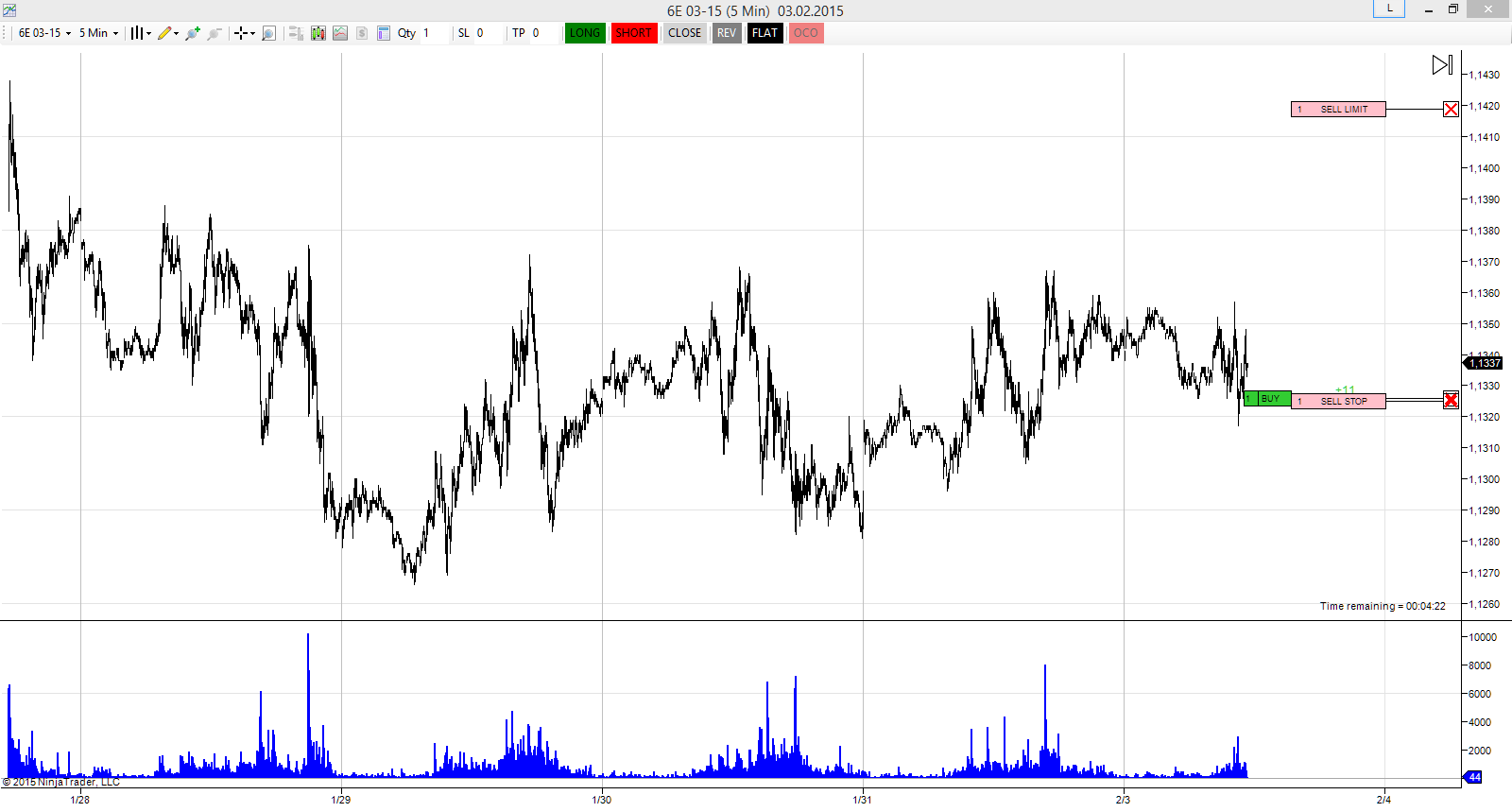This screenshot has height=812, width=1512.
Task: Restore down the chart window
Action: (1453, 9)
